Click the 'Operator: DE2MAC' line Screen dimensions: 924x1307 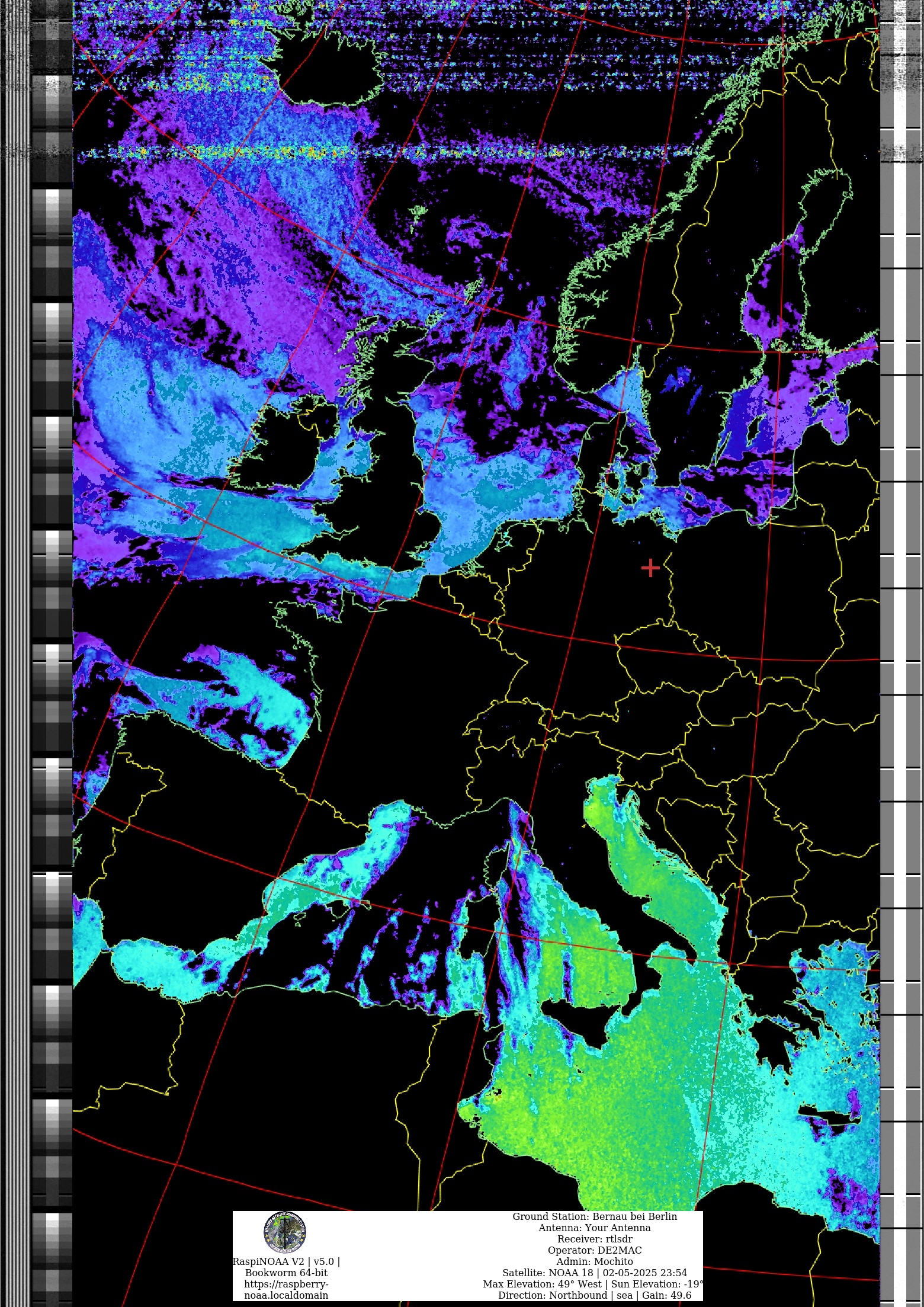(x=595, y=1250)
